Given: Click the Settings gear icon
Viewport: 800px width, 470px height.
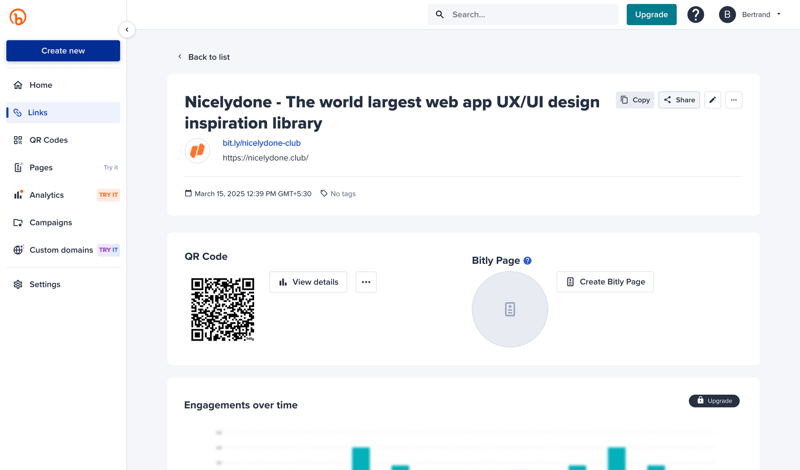Looking at the screenshot, I should point(18,284).
